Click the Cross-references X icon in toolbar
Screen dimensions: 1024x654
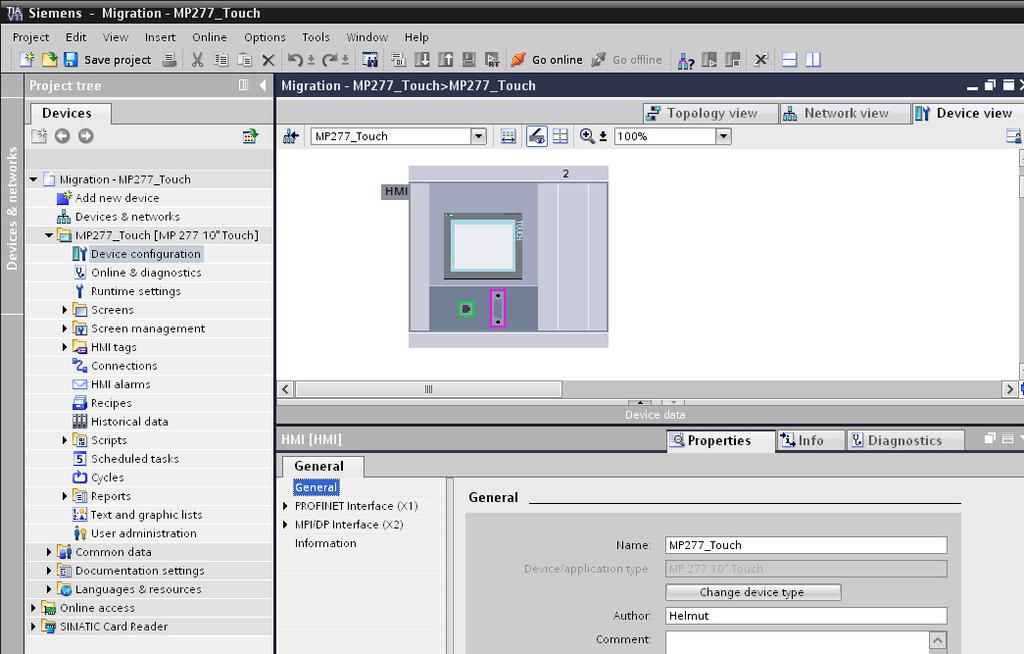761,59
